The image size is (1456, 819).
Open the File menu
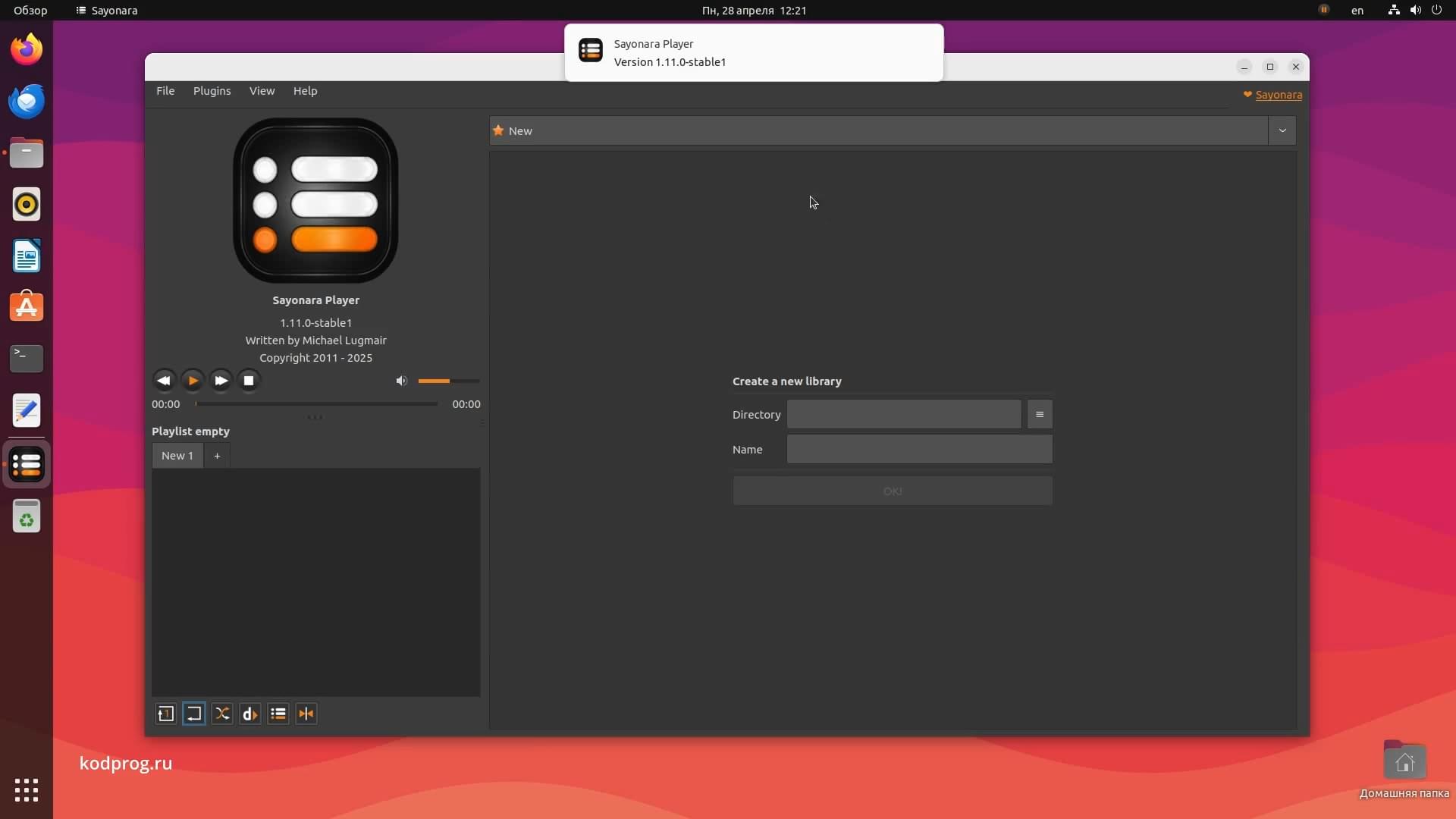click(165, 91)
